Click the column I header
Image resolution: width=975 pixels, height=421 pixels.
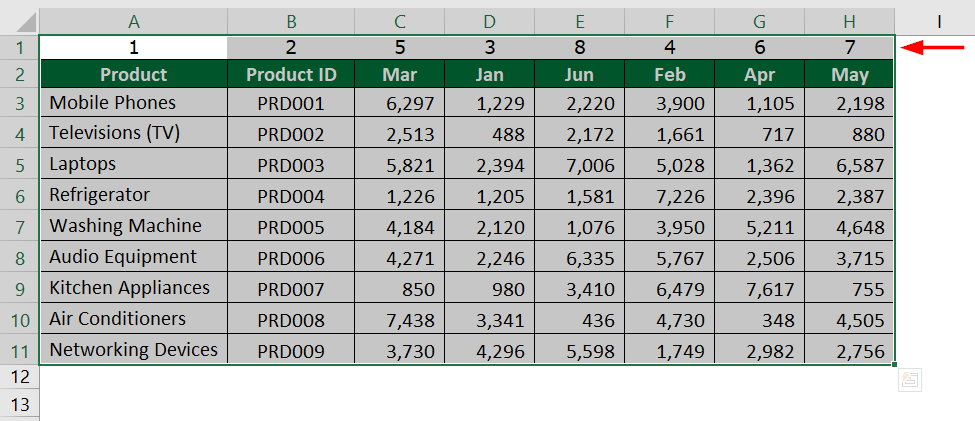[939, 21]
